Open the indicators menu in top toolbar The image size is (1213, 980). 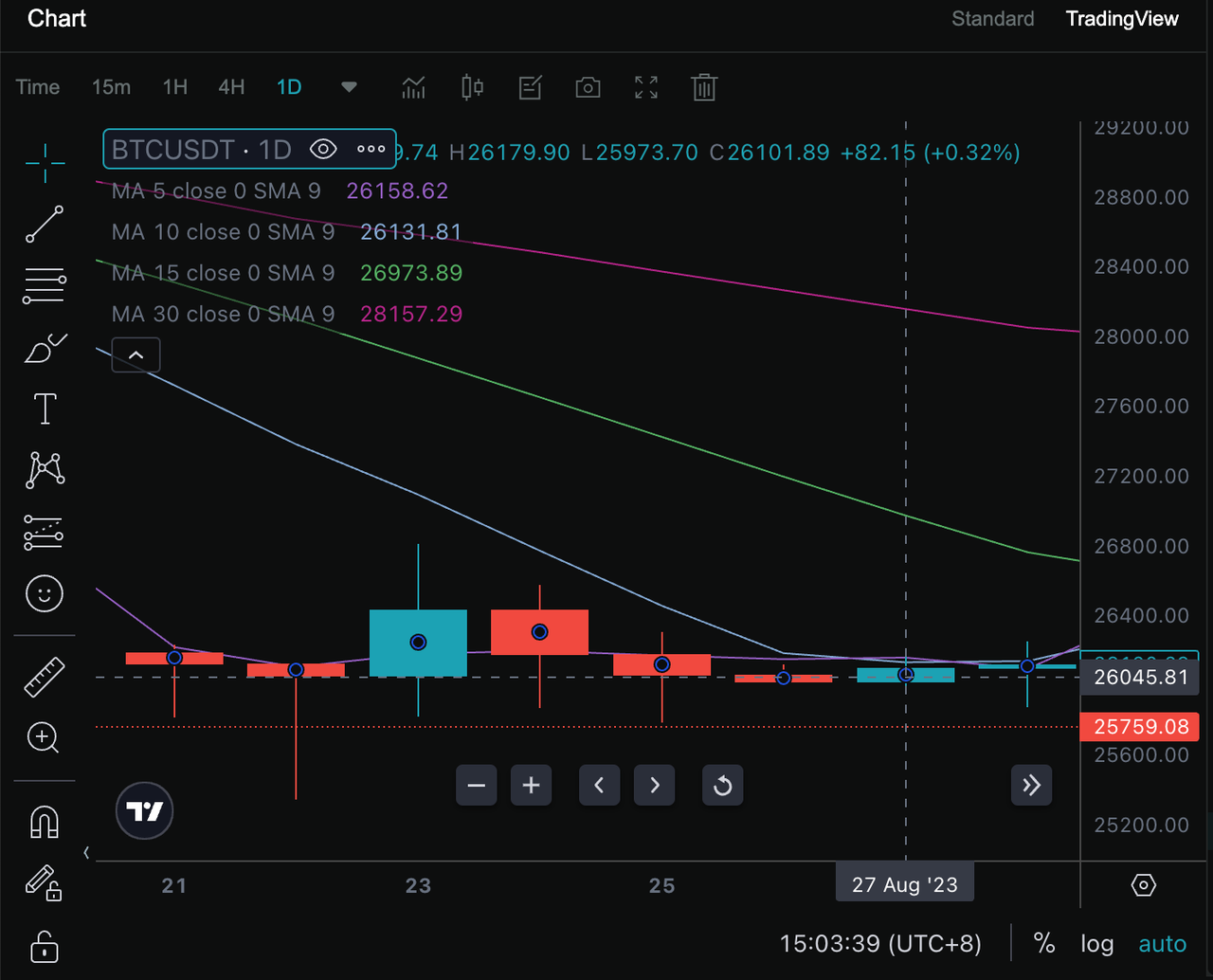click(x=413, y=87)
